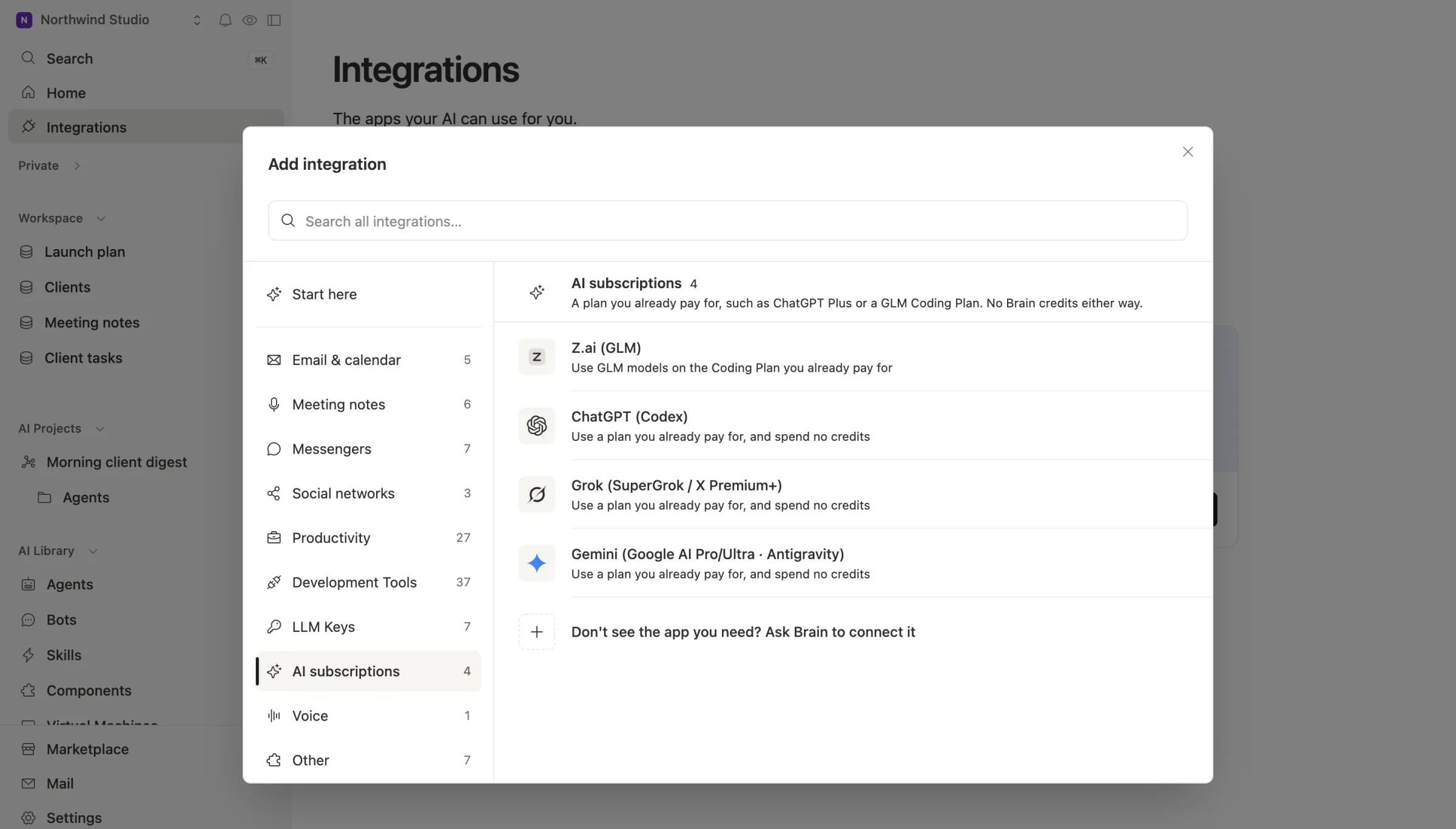This screenshot has width=1456, height=829.
Task: Click the notifications bell icon
Action: [225, 20]
